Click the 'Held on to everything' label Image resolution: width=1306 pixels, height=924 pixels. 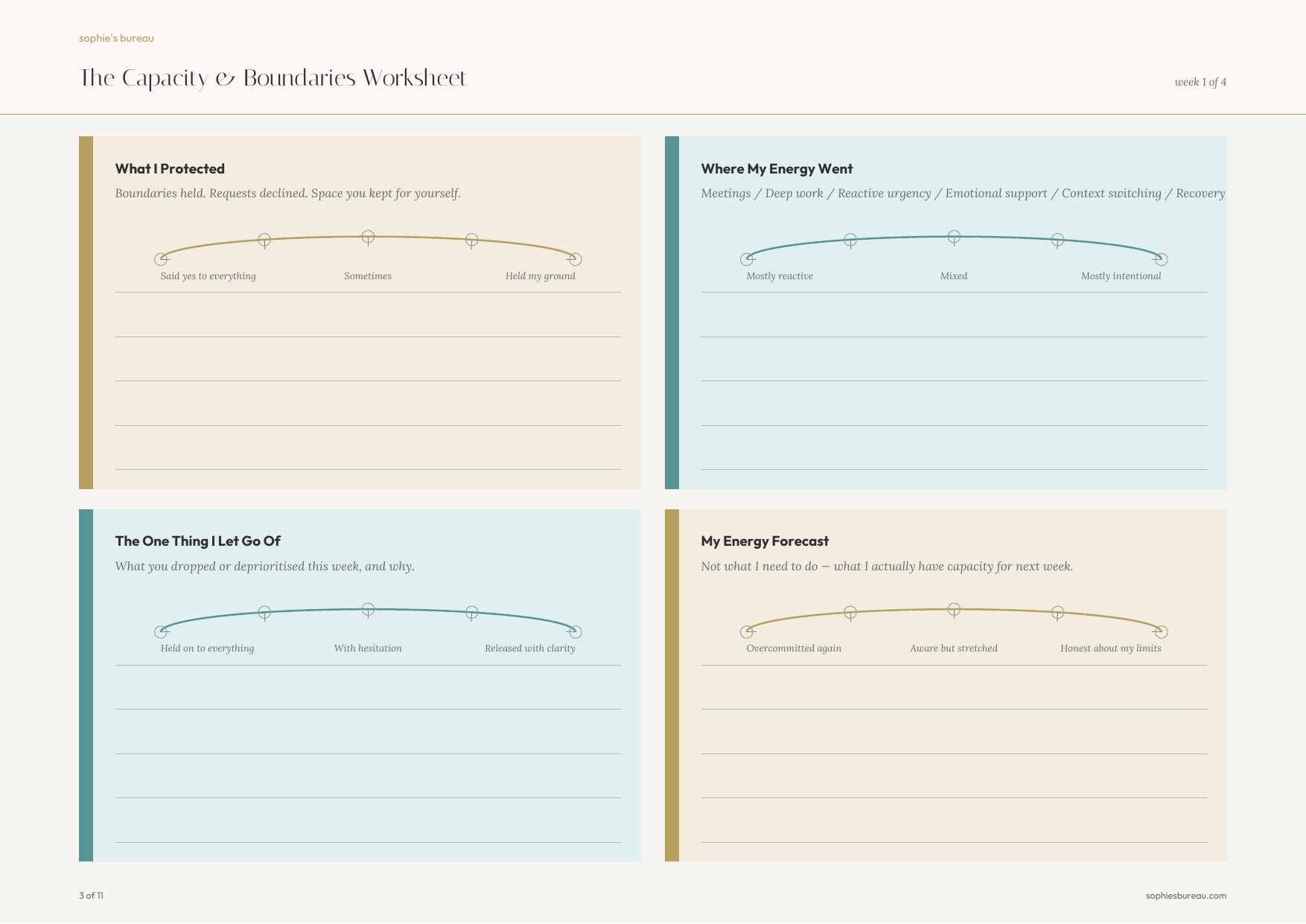(x=207, y=649)
